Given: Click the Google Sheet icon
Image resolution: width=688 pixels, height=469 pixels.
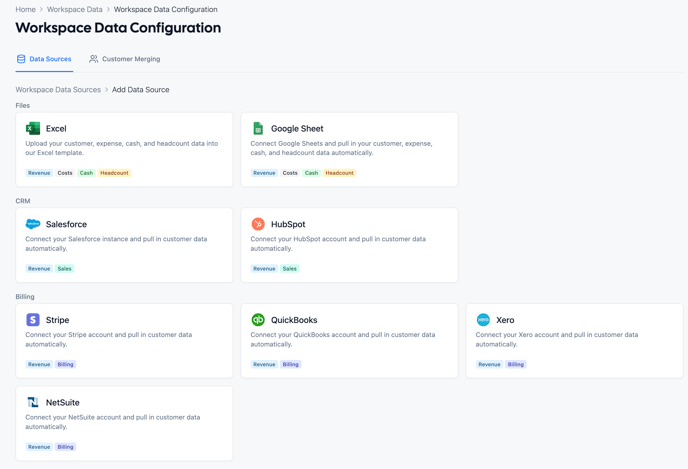Looking at the screenshot, I should tap(258, 128).
